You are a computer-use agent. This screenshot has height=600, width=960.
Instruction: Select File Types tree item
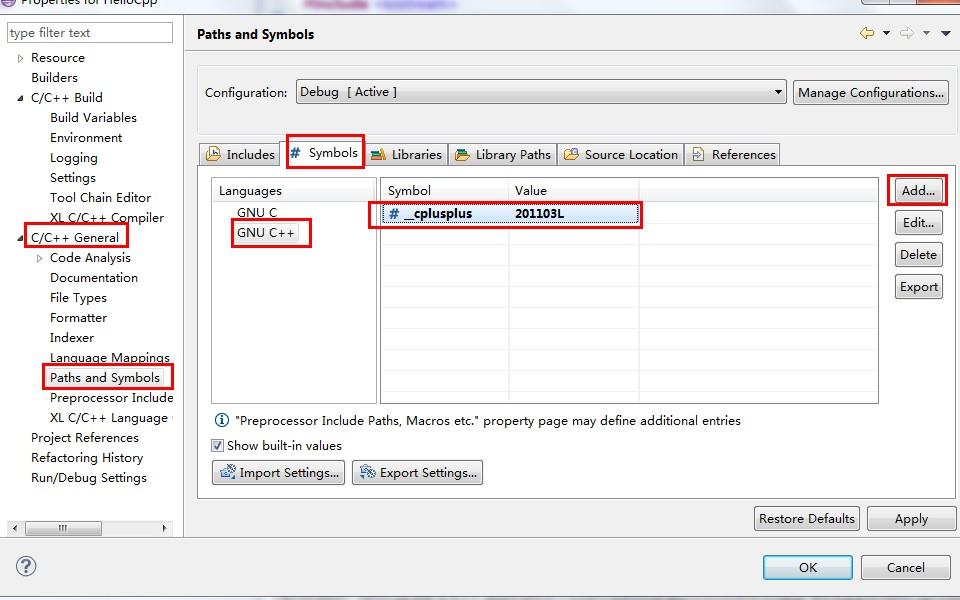click(x=78, y=298)
